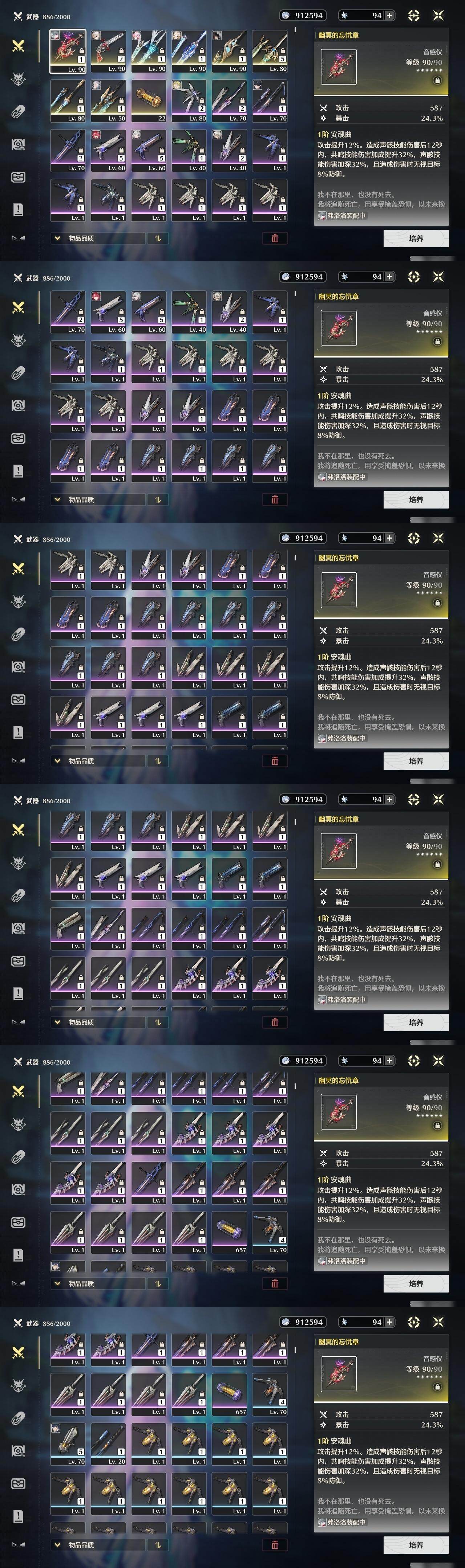This screenshot has width=465, height=1568.
Task: Click the chest-shaped sidebar icon in topmost panel
Action: 18,177
